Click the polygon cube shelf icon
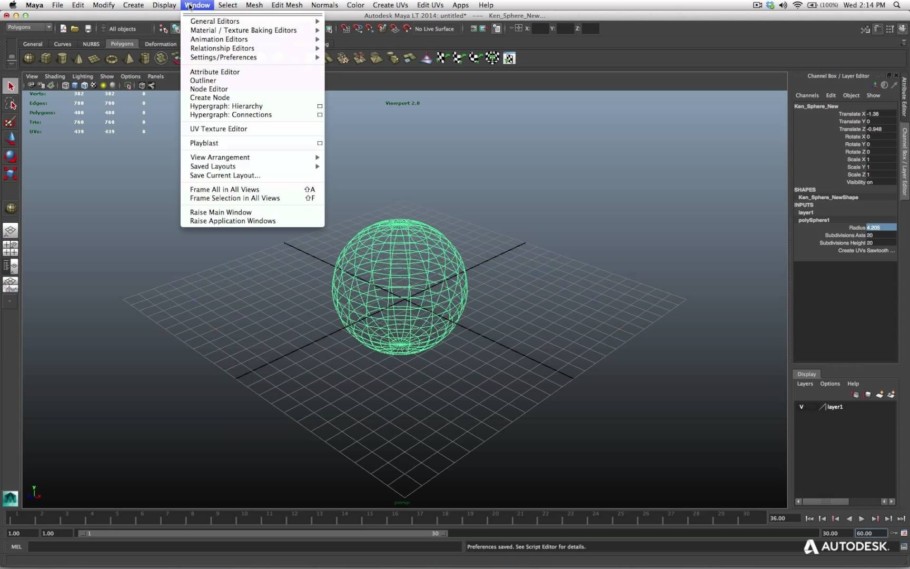910x569 pixels. (x=45, y=58)
